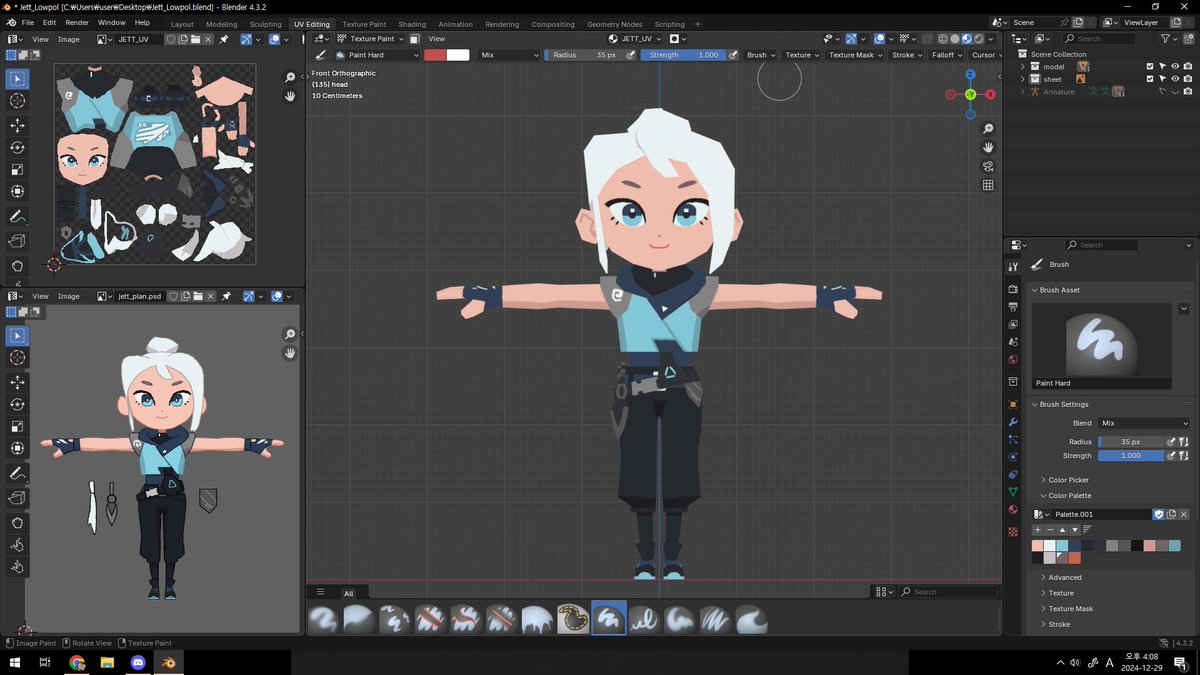
Task: Click the red foreground color swatch in header
Action: coord(435,55)
